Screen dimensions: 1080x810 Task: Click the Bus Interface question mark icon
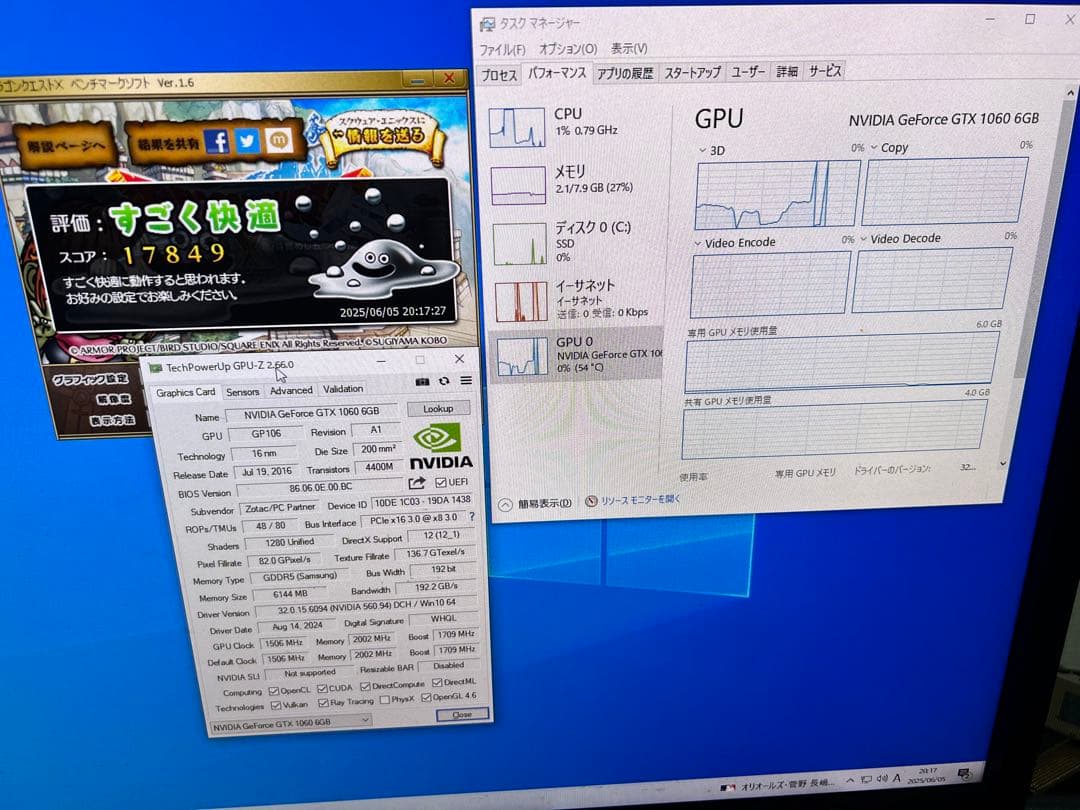point(472,517)
